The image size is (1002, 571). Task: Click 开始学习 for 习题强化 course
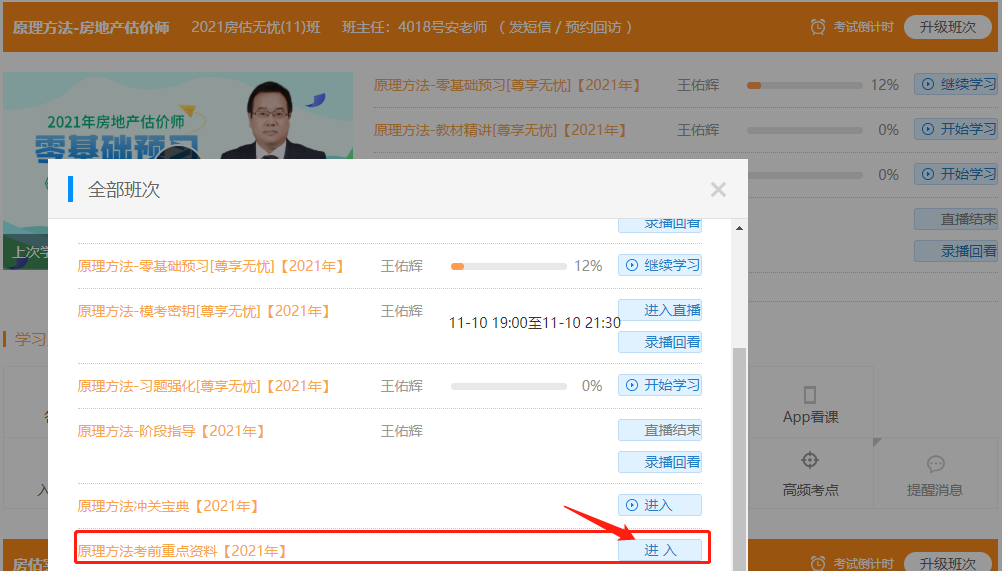[660, 385]
